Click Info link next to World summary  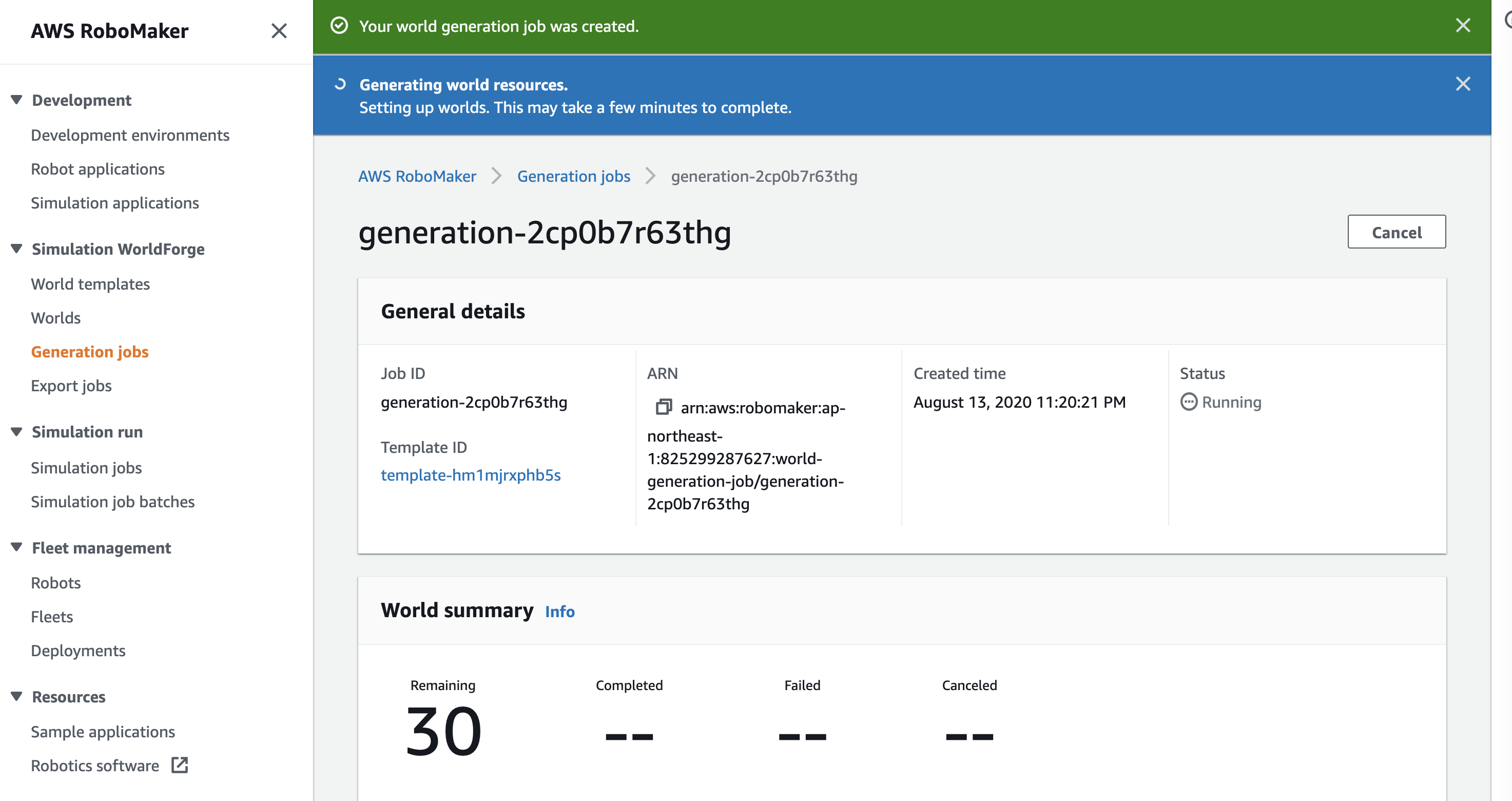[x=559, y=612]
